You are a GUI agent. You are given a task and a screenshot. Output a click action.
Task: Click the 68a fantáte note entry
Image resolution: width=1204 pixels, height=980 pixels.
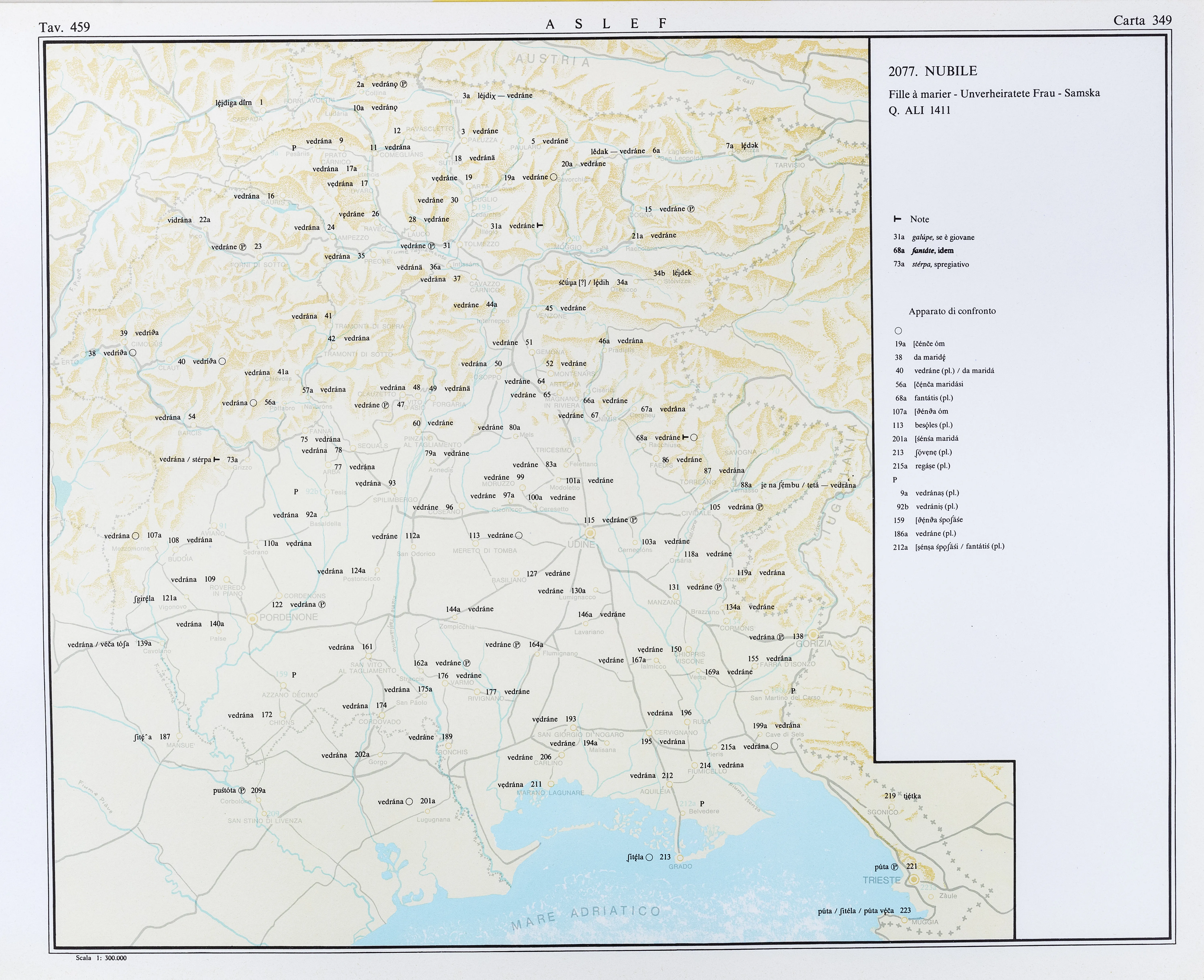923,251
